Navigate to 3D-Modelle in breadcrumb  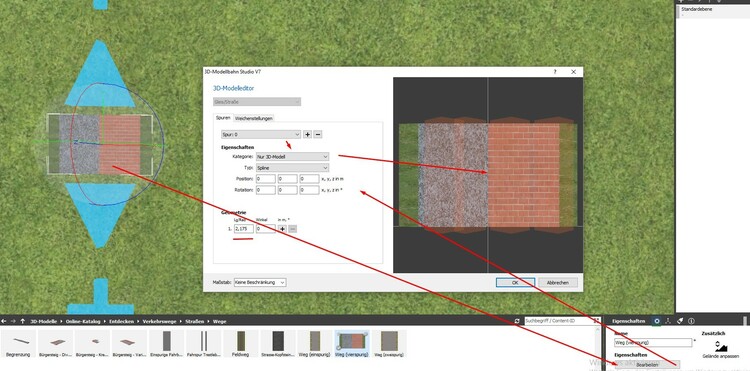point(44,321)
